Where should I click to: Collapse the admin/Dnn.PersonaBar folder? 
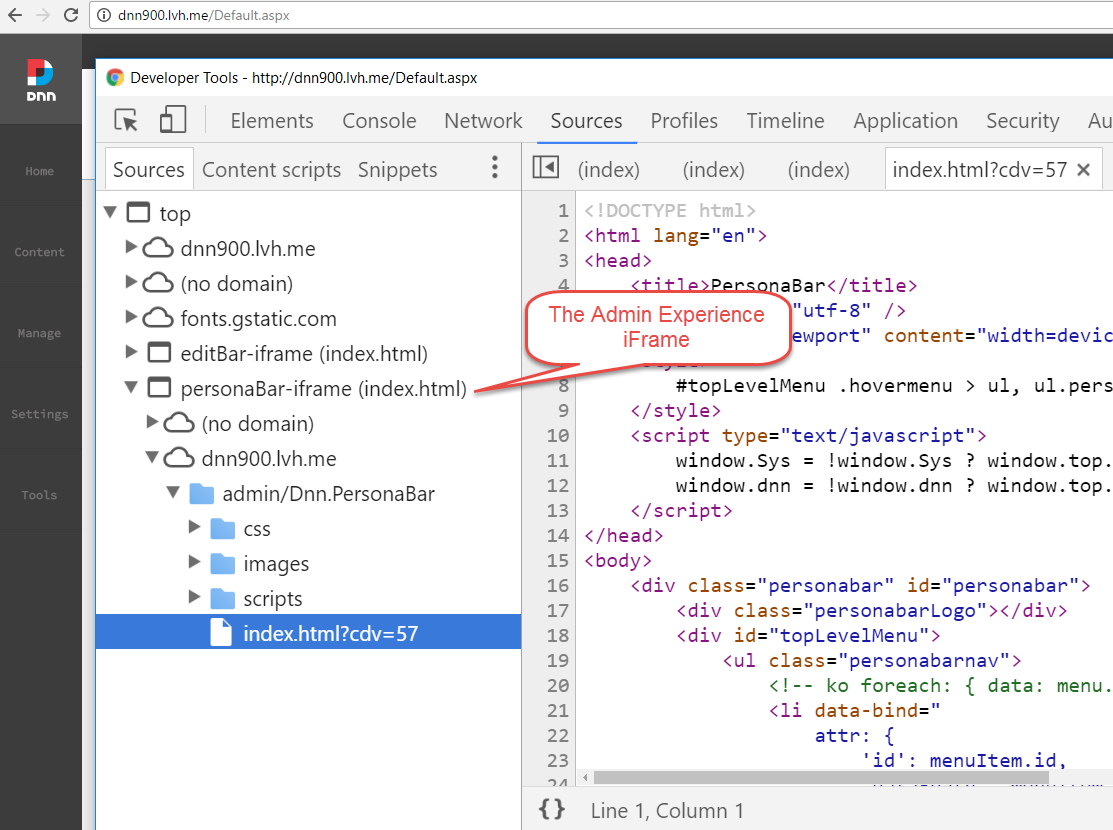click(x=173, y=491)
